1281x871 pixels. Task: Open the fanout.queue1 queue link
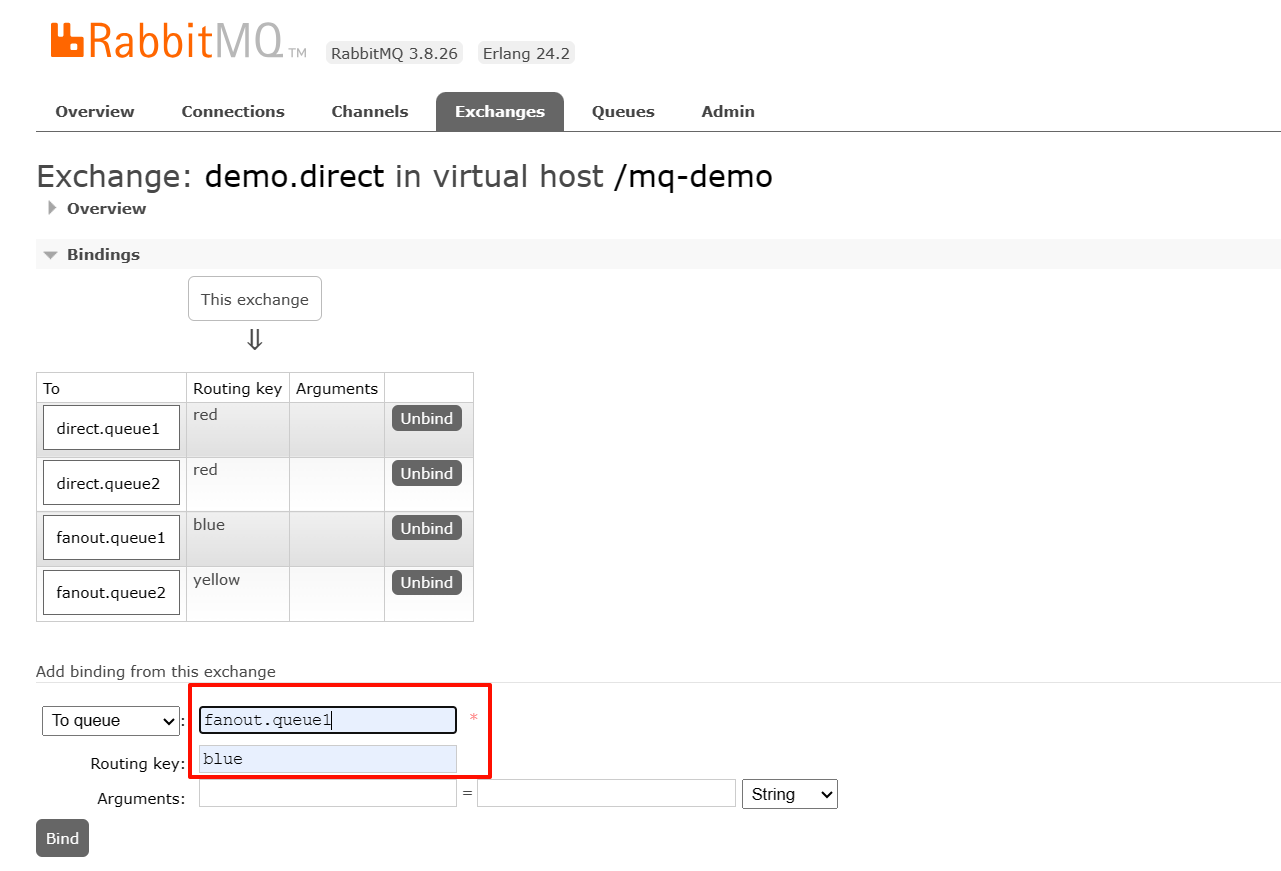111,537
